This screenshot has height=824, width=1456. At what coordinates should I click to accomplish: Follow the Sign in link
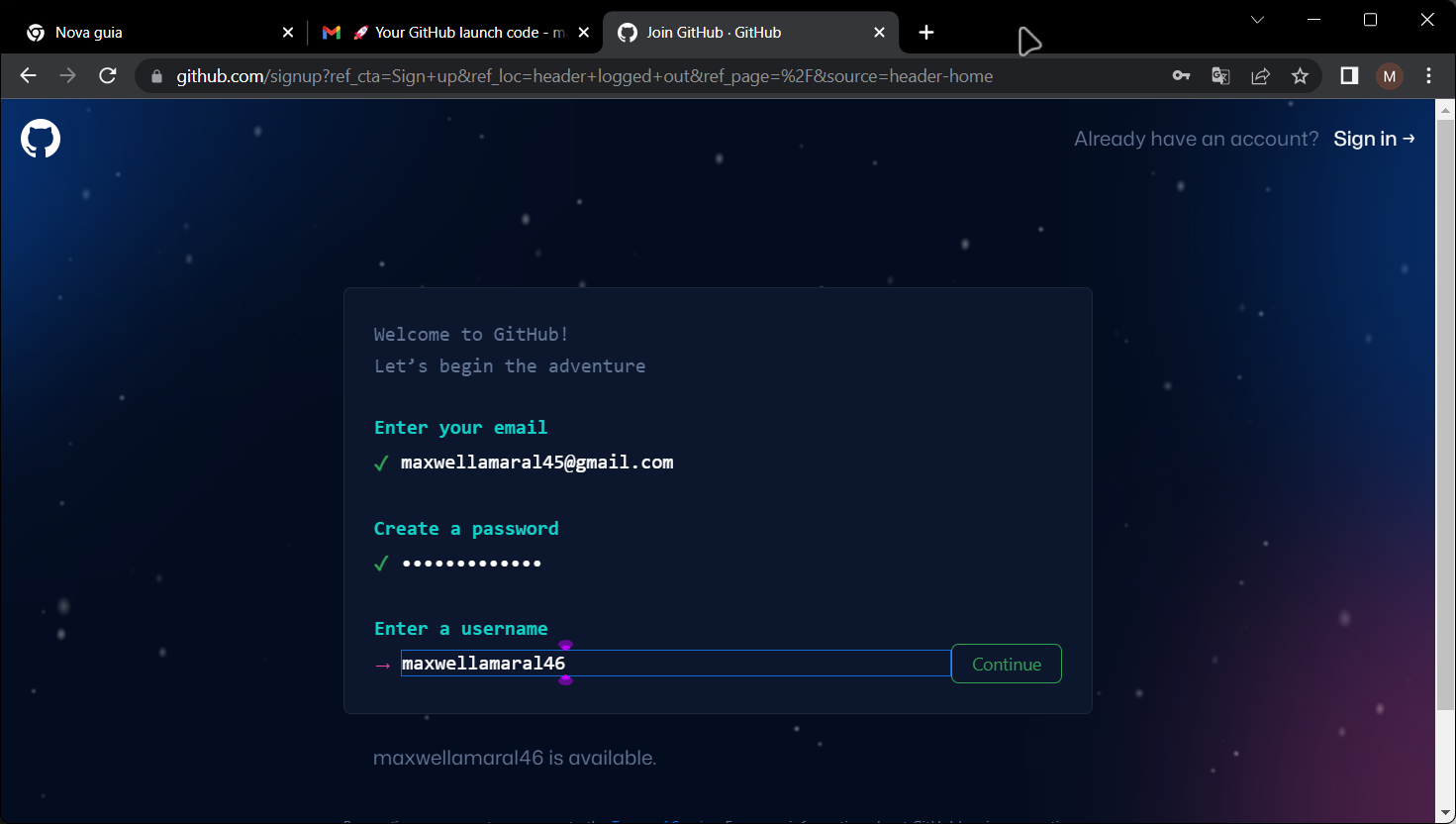(1374, 139)
